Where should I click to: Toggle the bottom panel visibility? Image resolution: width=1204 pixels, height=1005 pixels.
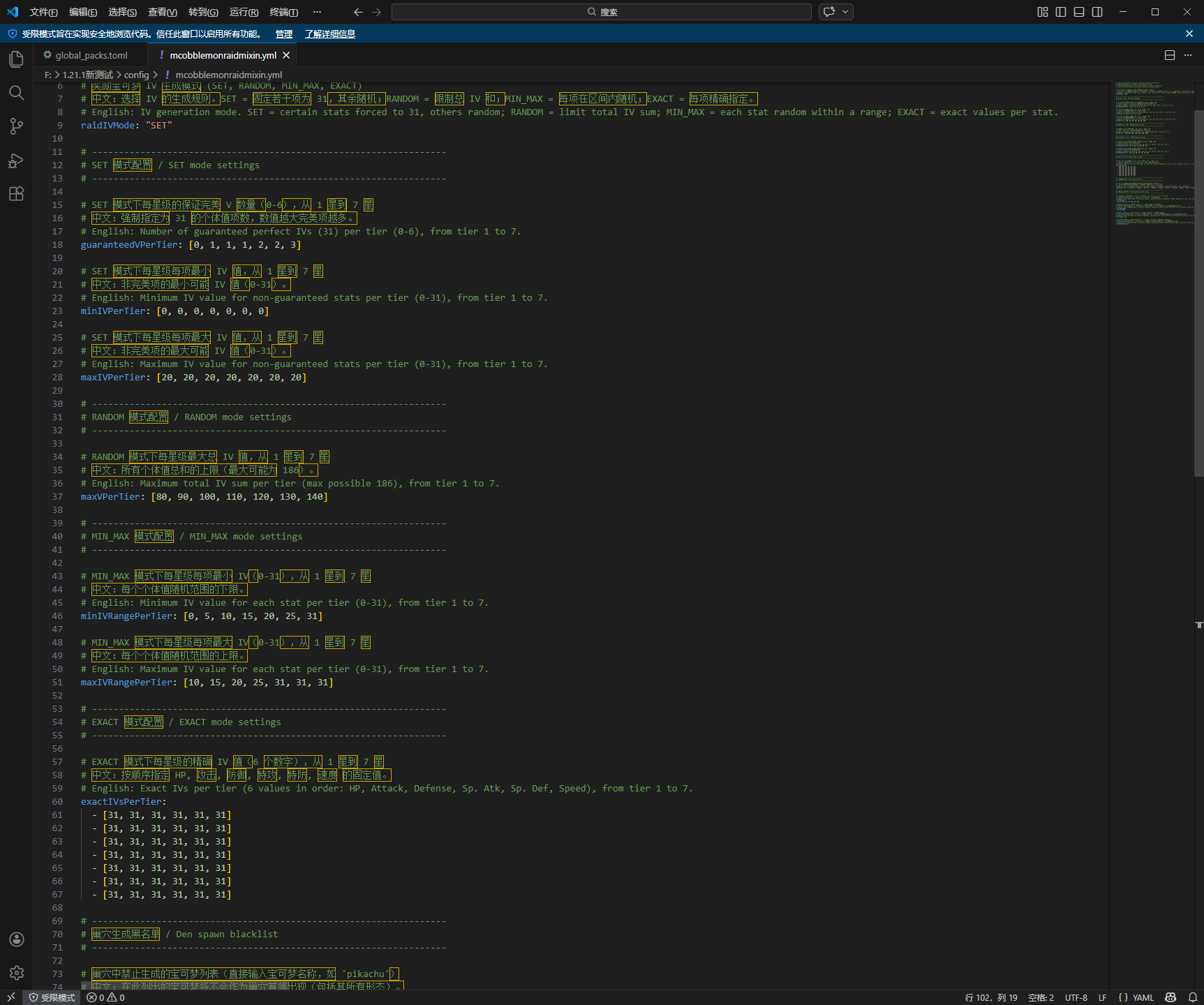point(1078,12)
